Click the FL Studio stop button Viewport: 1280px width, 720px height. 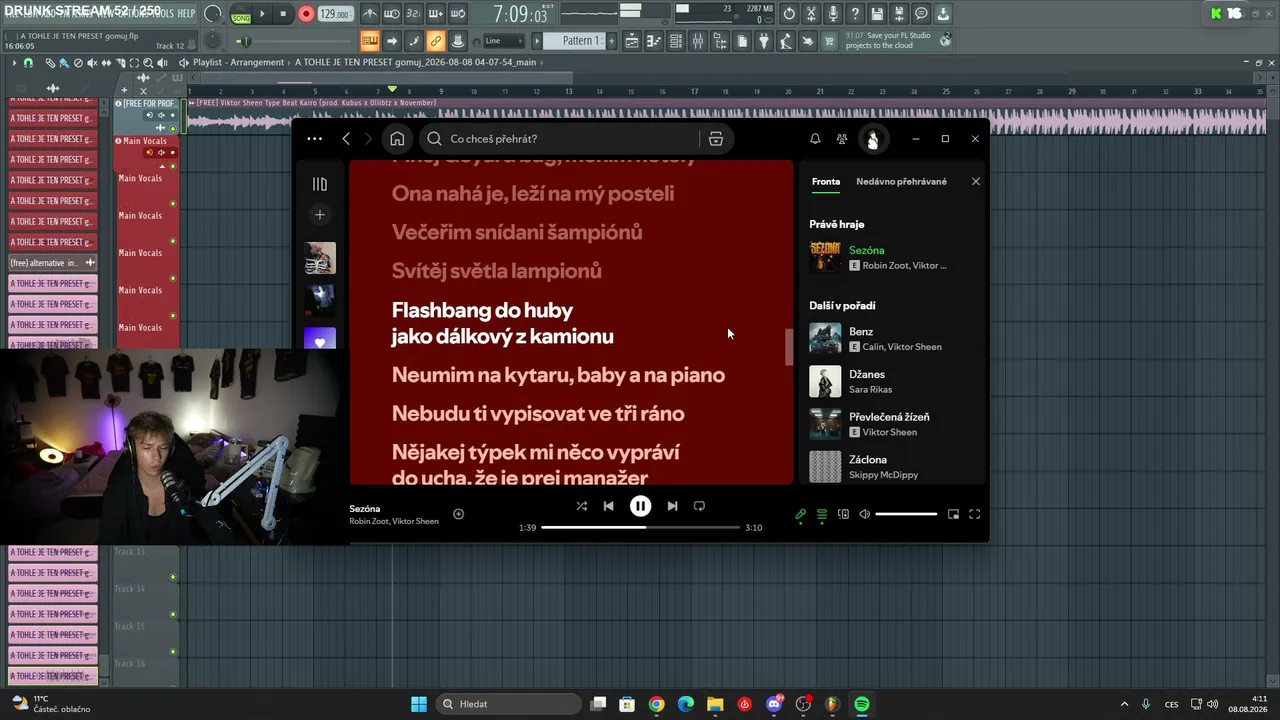click(284, 14)
